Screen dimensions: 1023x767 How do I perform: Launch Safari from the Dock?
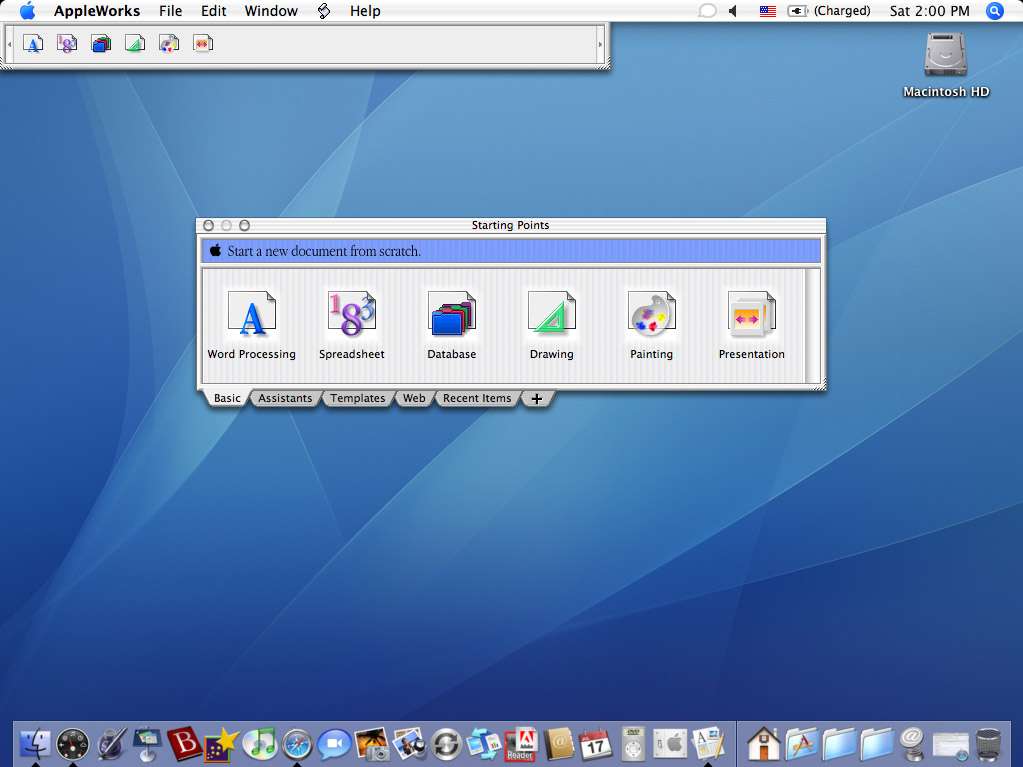[297, 744]
